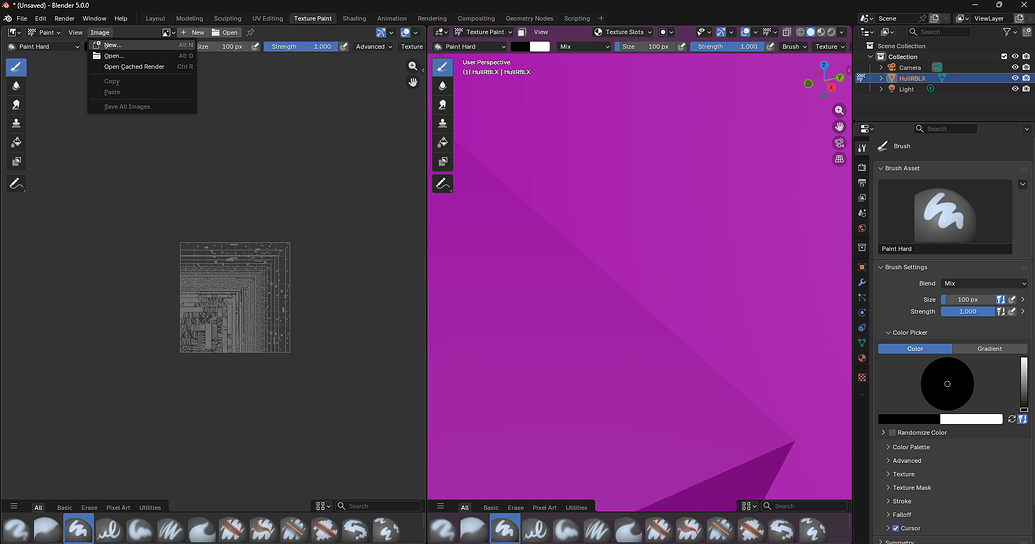Toggle Collection exclude checkbox in outliner
The height and width of the screenshot is (544, 1035).
[1004, 57]
